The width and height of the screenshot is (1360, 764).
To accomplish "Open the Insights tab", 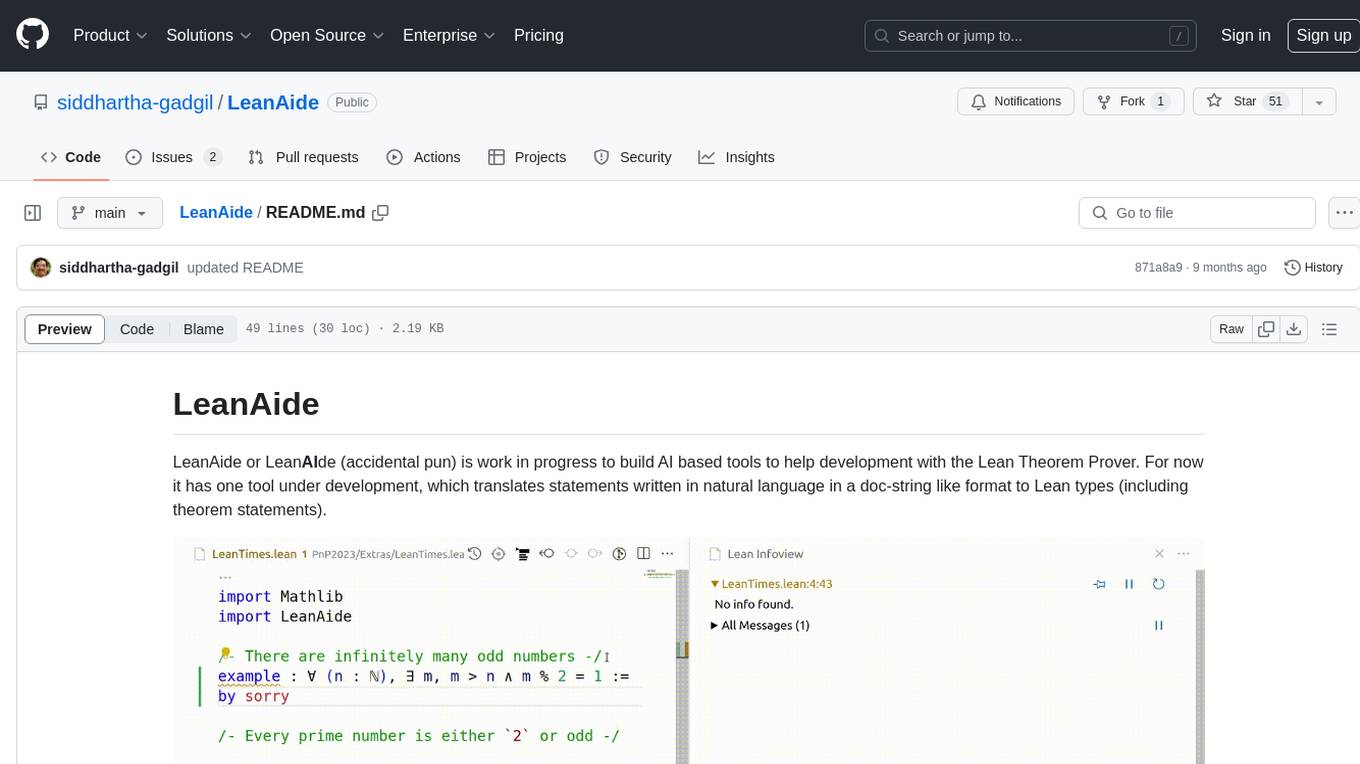I will (x=736, y=157).
